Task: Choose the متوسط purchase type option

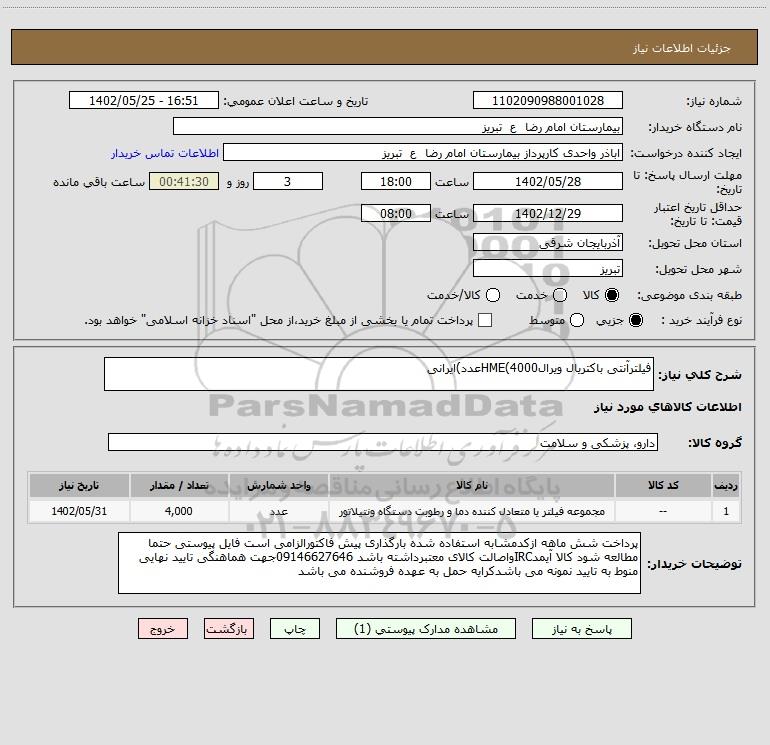Action: coord(577,320)
